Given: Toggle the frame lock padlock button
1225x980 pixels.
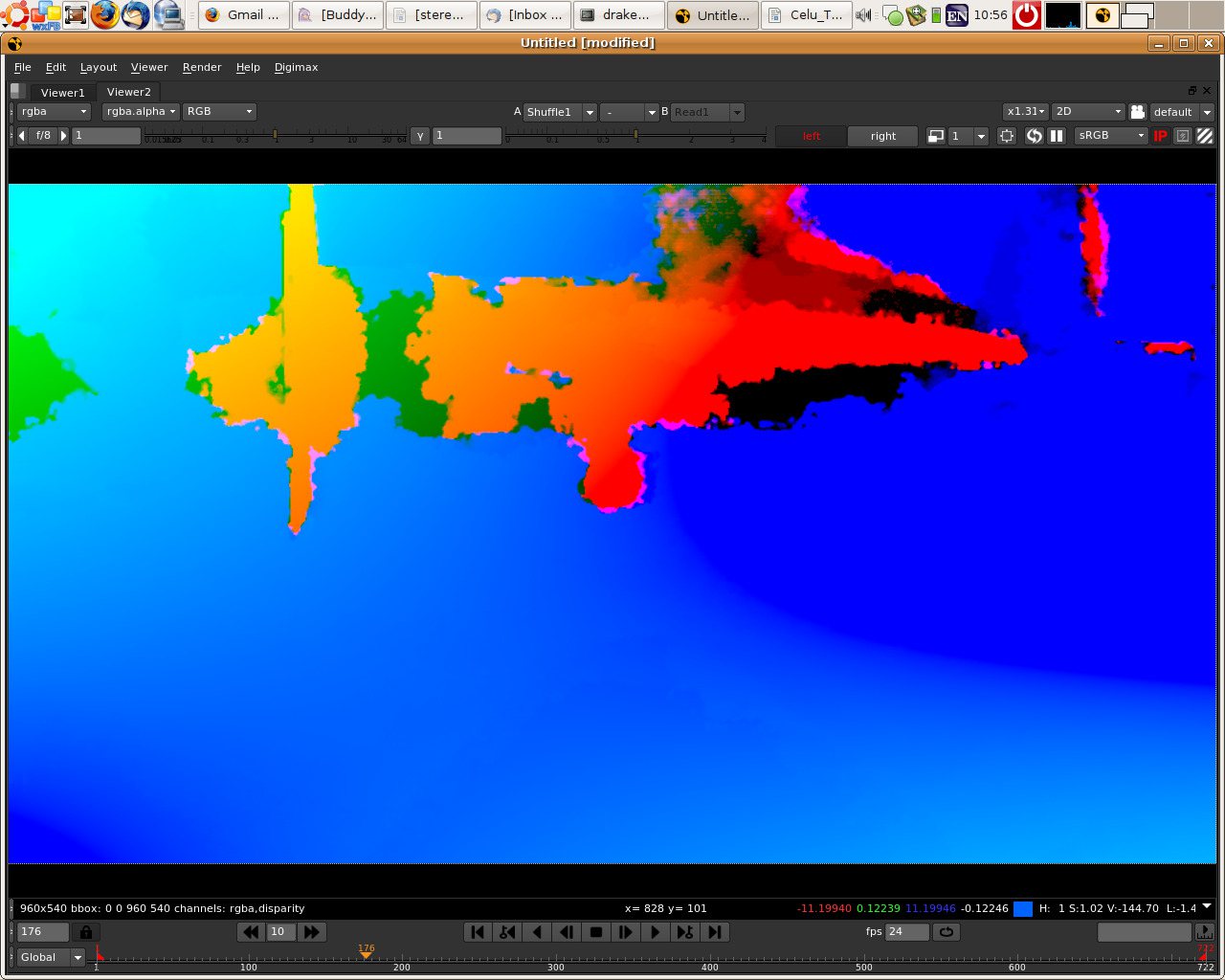Looking at the screenshot, I should click(x=86, y=931).
